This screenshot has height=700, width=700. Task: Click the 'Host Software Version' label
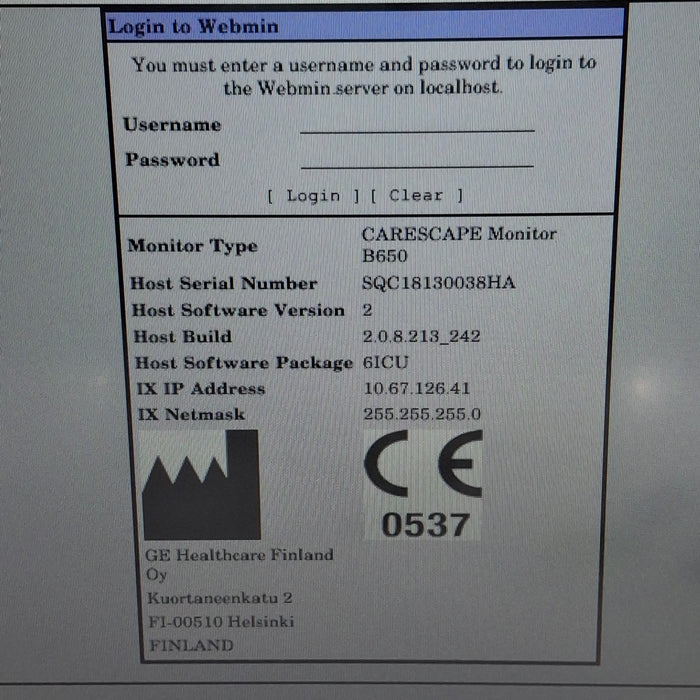238,310
